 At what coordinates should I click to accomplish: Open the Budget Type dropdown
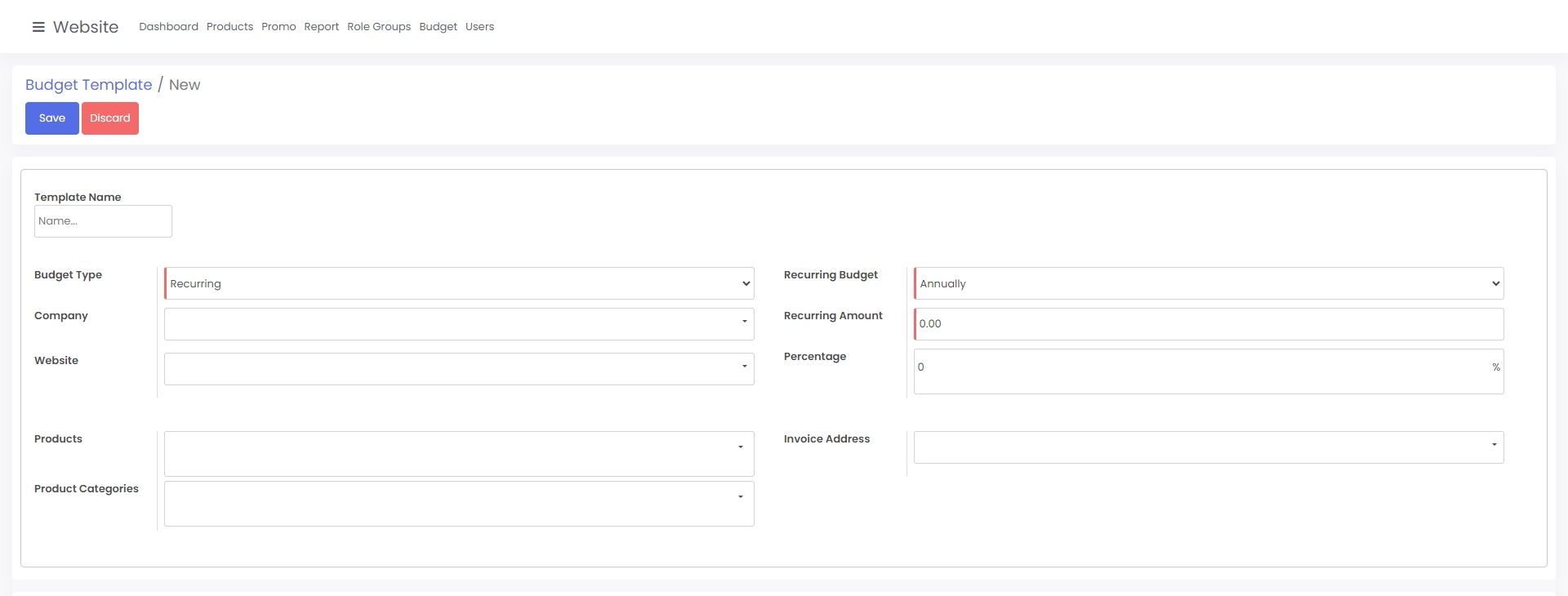pyautogui.click(x=459, y=283)
